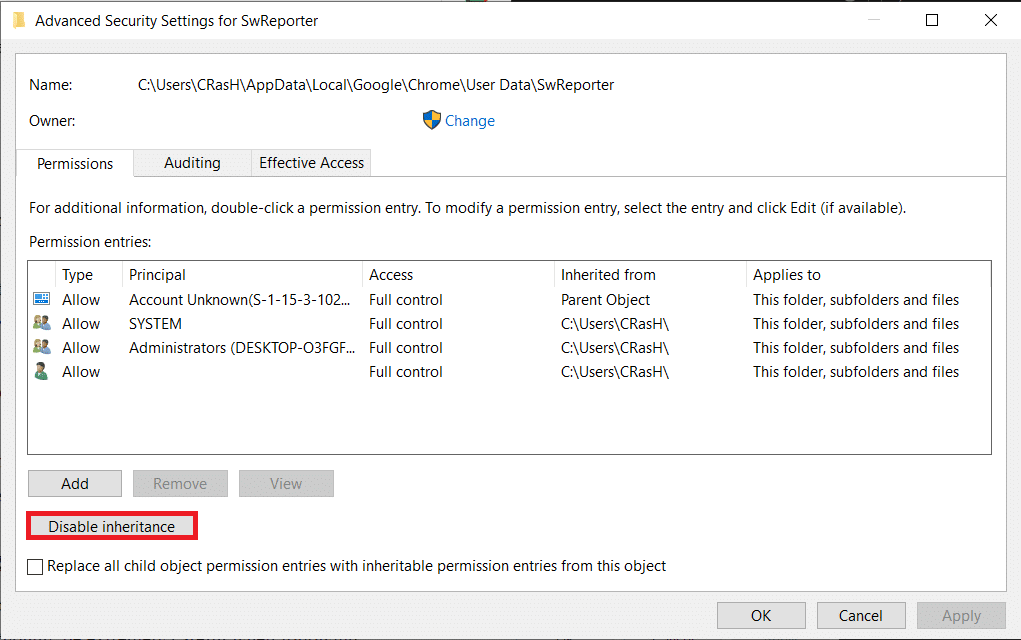The image size is (1021, 640).
Task: Confirm with the OK button
Action: click(x=760, y=616)
